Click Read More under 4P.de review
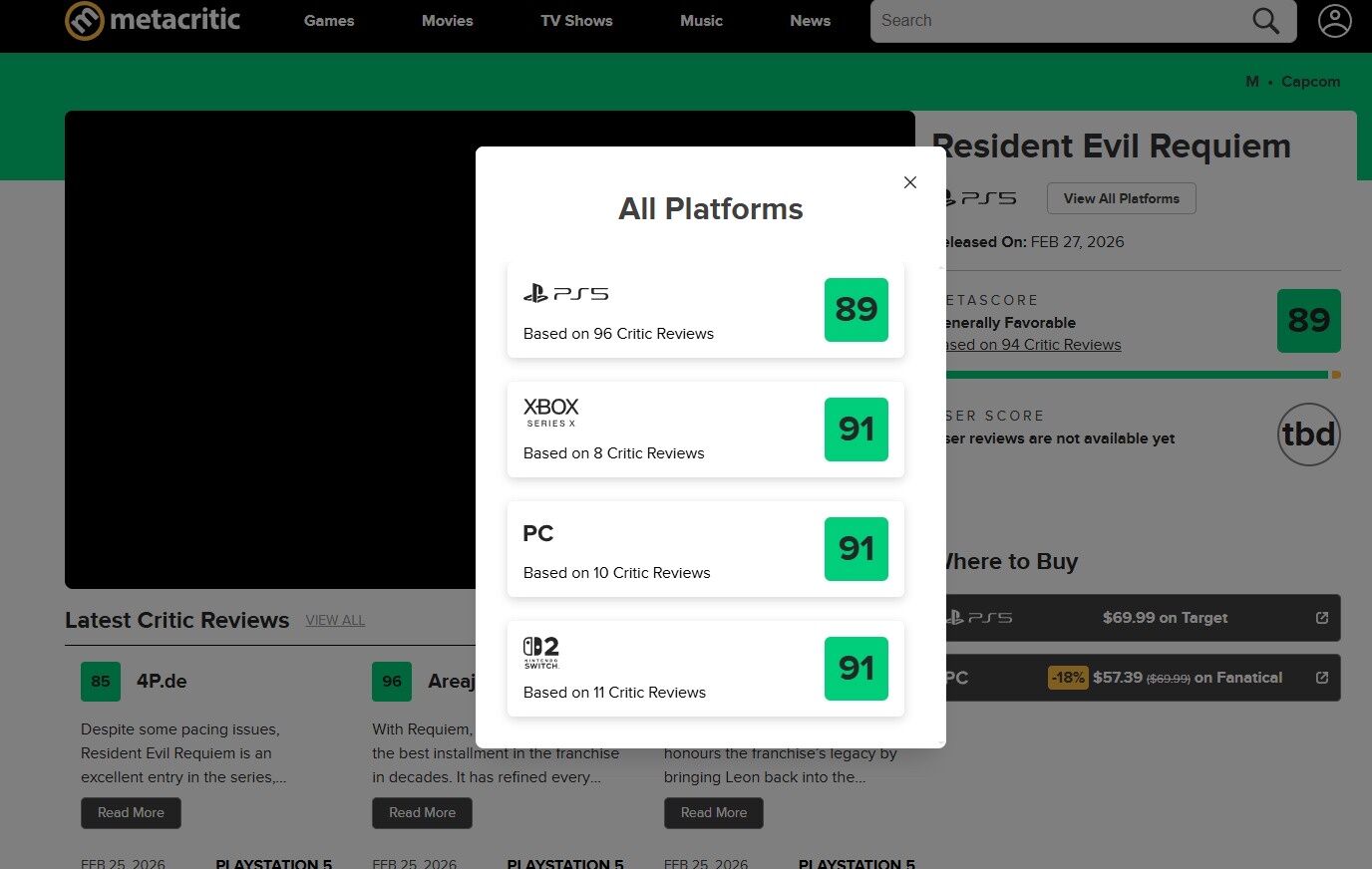This screenshot has height=869, width=1372. pos(131,813)
